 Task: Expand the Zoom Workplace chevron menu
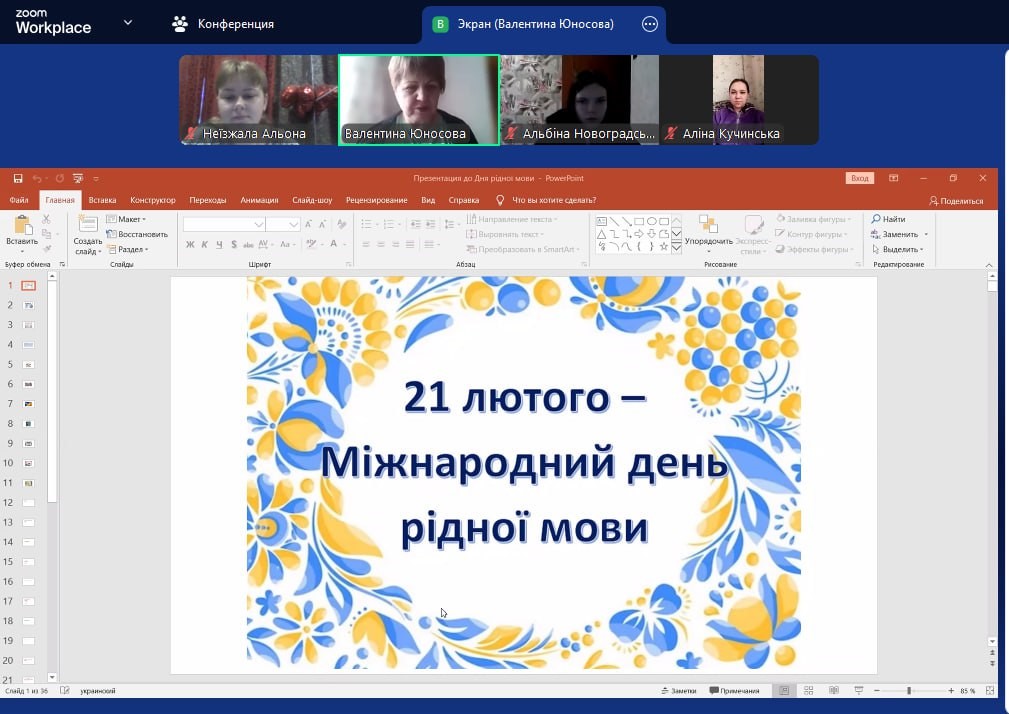pos(128,23)
